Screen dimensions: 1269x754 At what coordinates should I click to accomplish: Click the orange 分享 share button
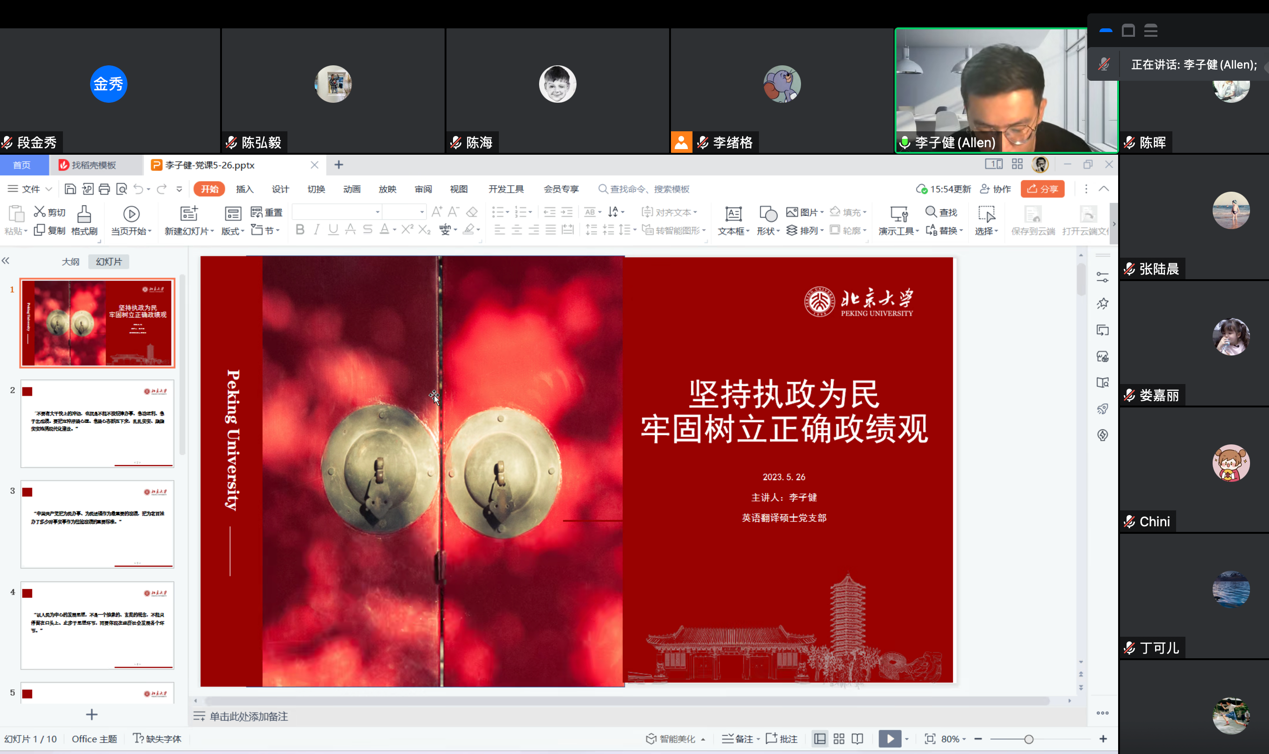point(1042,189)
